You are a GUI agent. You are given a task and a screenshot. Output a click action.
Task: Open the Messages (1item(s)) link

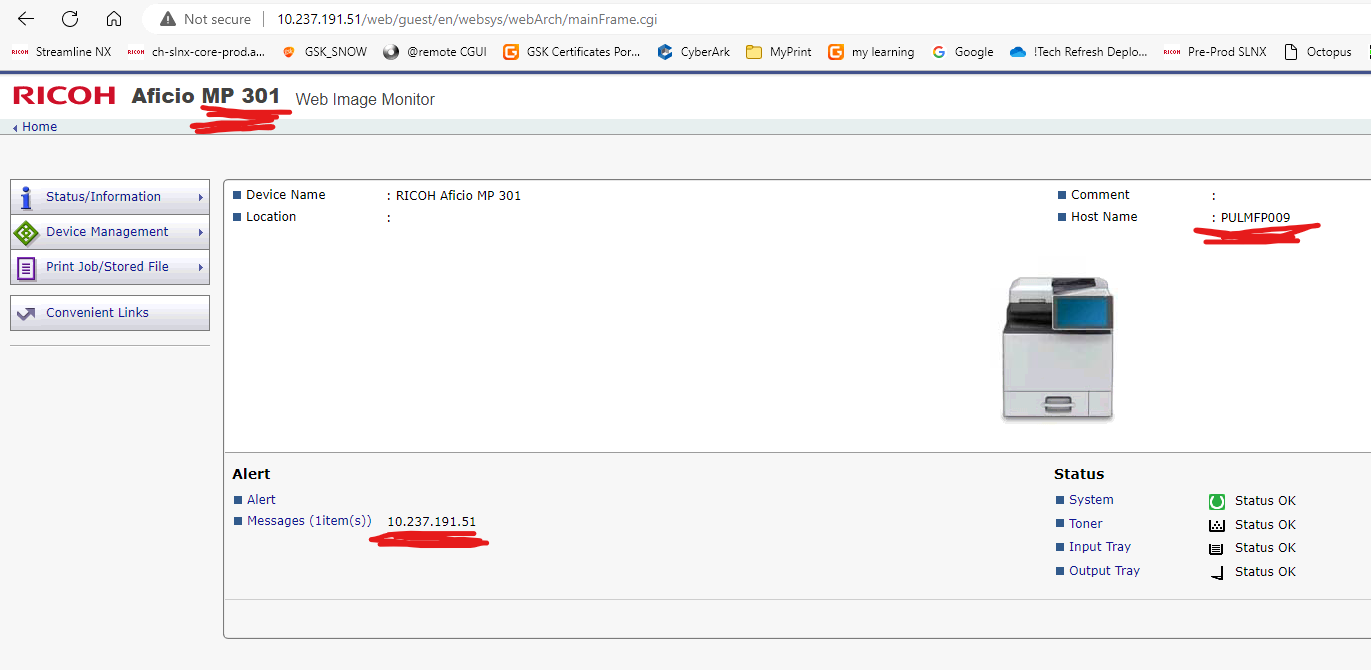309,521
